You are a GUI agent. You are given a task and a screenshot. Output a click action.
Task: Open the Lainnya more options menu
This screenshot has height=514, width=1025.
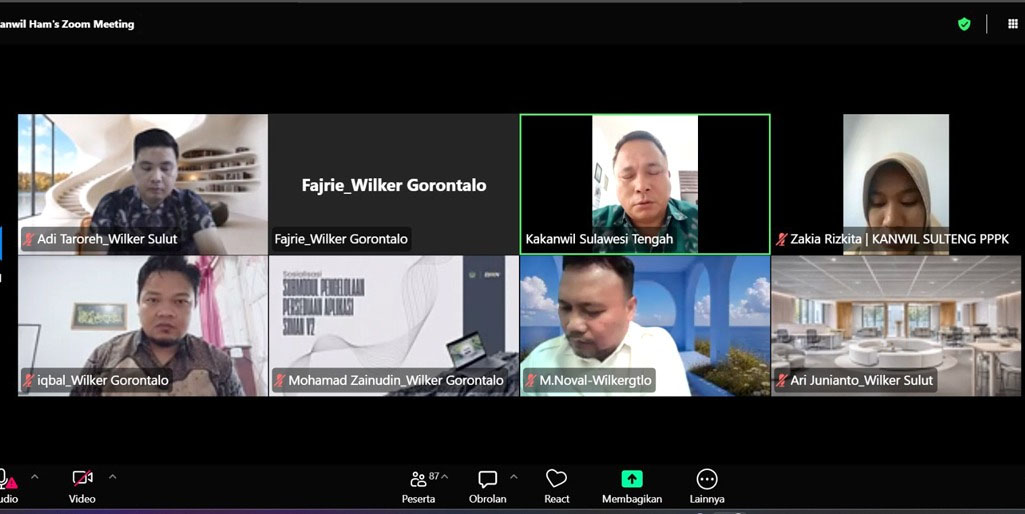707,487
